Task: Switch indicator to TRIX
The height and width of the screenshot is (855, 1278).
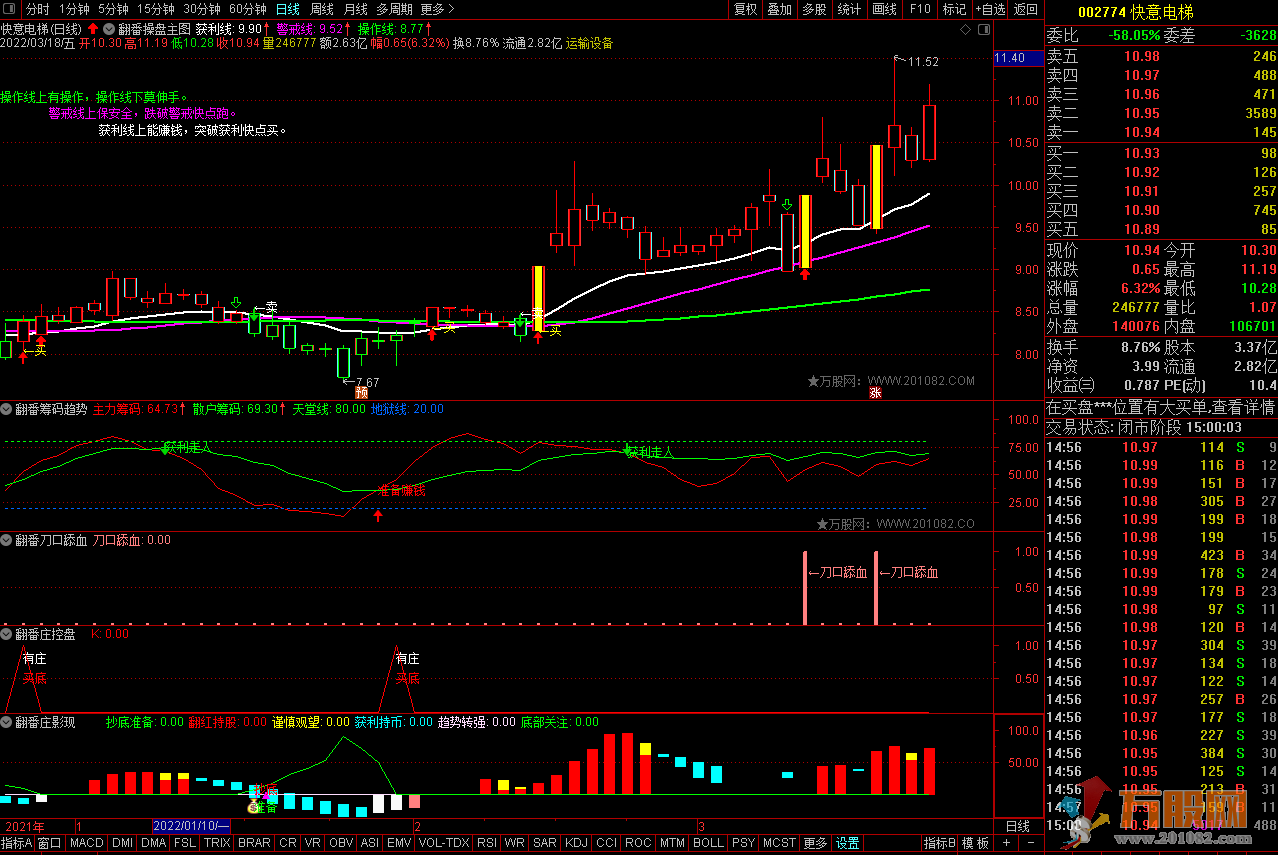Action: pos(217,843)
